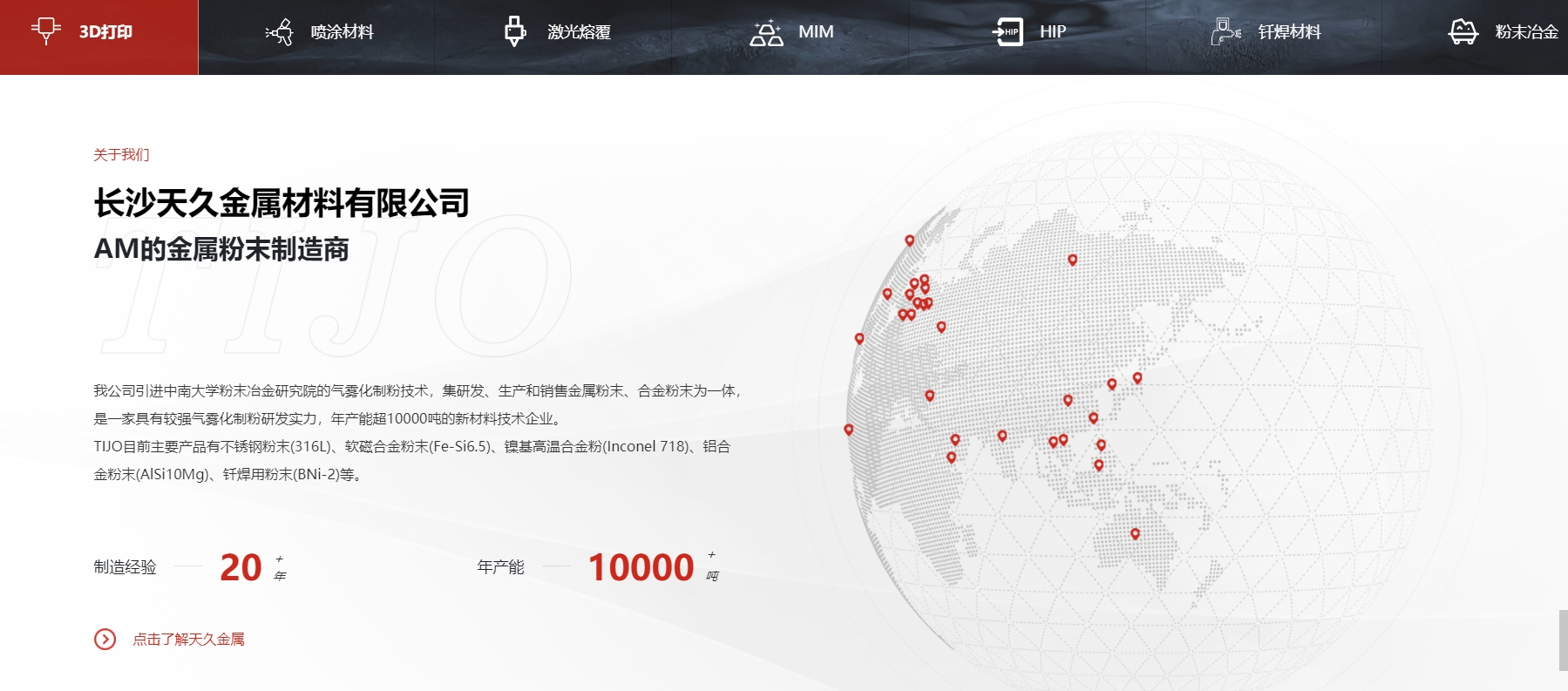Screen dimensions: 1568x691
Task: Click the 激光熔覆 laser head icon
Action: (515, 31)
